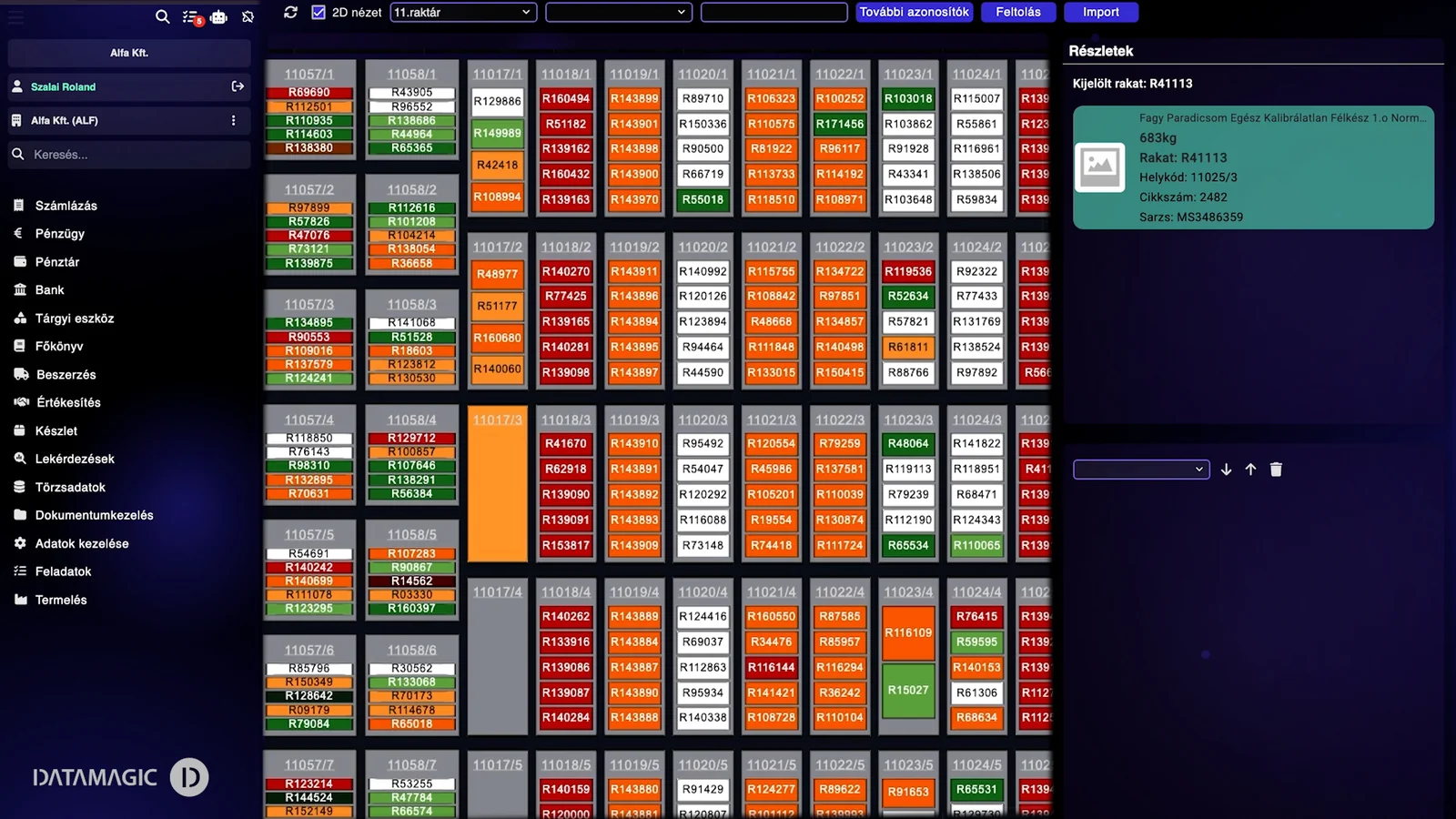Screen dimensions: 1456x819
Task: Open slot header 11018/1
Action: [x=566, y=74]
